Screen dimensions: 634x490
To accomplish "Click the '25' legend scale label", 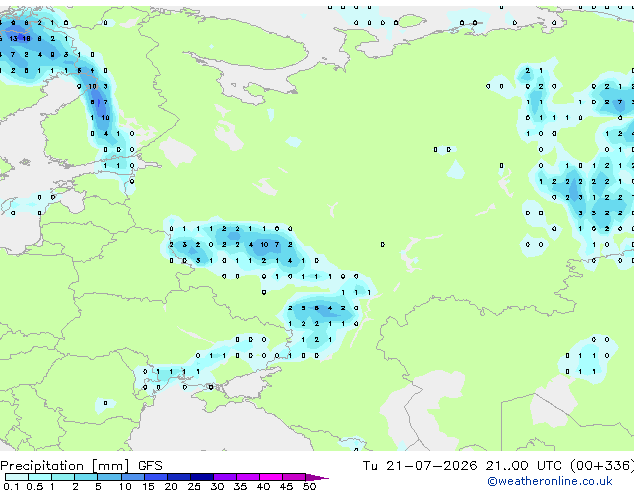I will tap(194, 486).
